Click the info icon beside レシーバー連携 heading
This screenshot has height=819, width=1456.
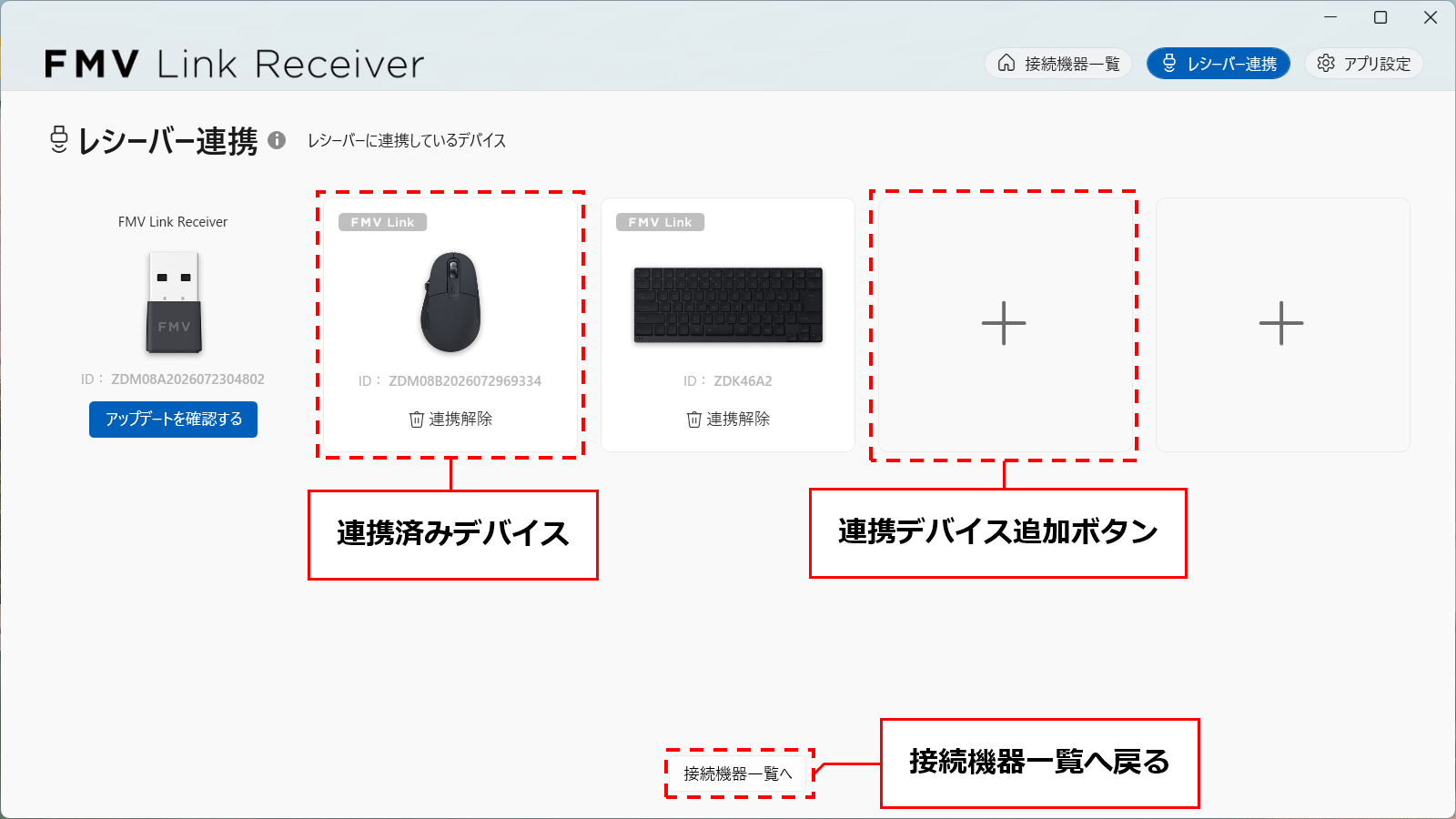(x=278, y=140)
